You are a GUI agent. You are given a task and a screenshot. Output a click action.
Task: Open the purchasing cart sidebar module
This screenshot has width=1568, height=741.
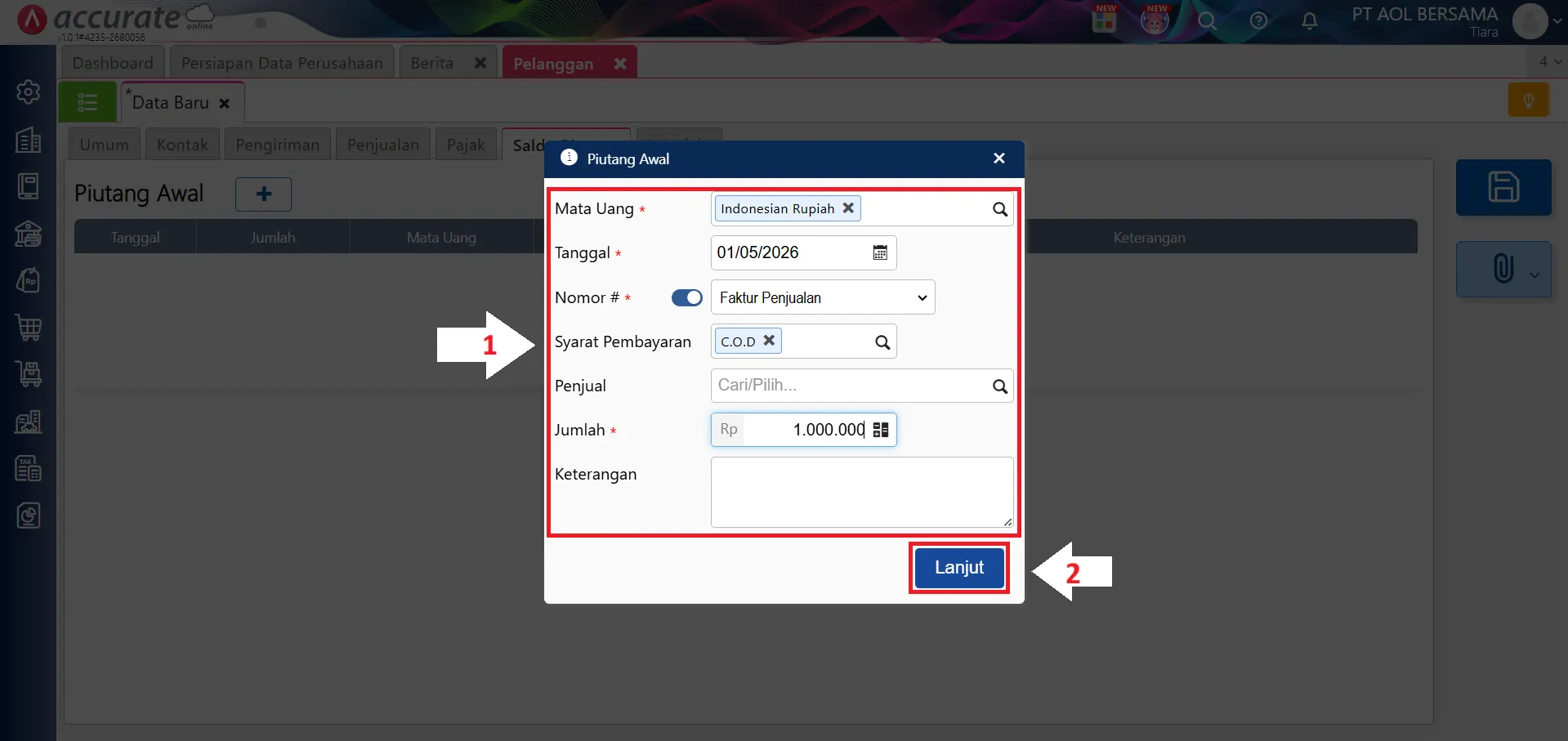[x=29, y=328]
